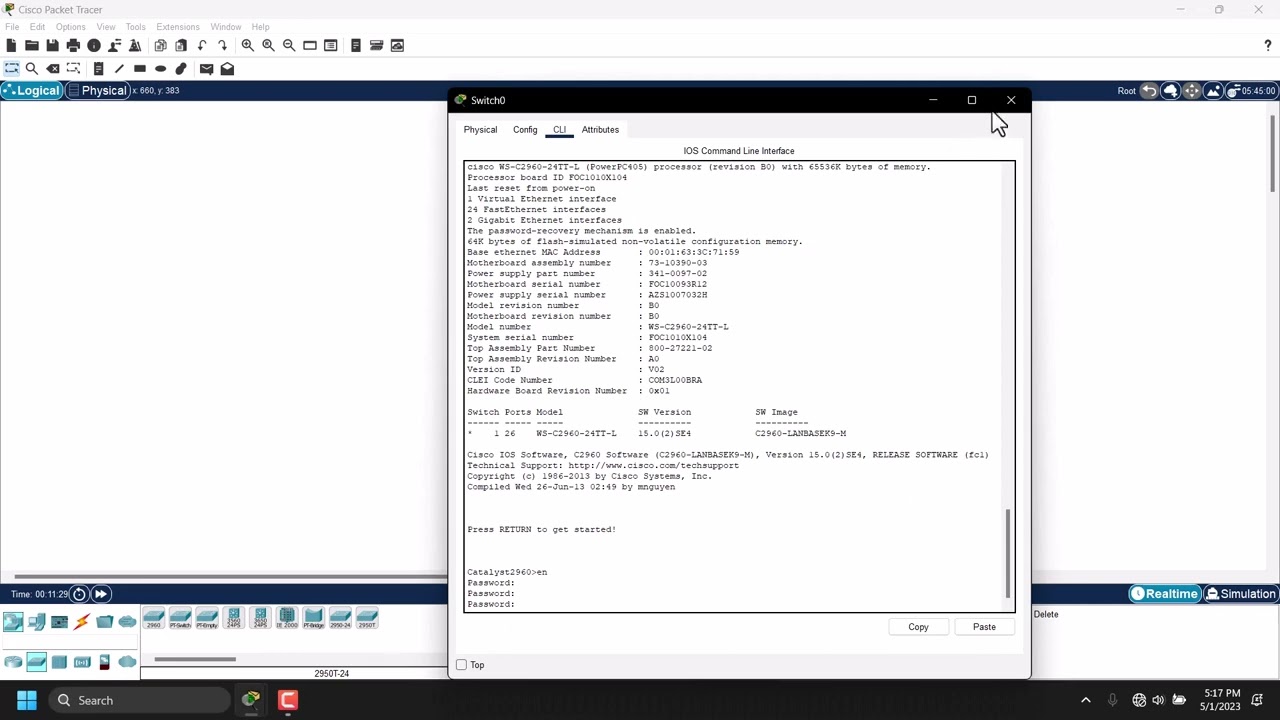Viewport: 1280px width, 720px height.
Task: Open the Edit menu
Action: click(x=37, y=27)
